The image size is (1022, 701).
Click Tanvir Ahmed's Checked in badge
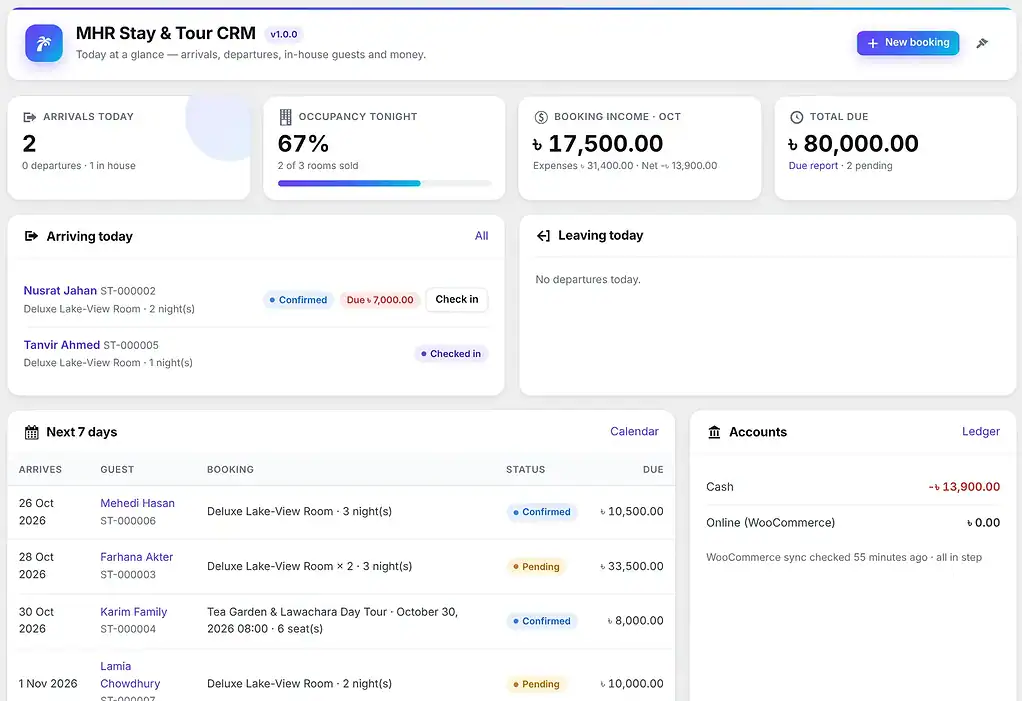[x=451, y=354]
